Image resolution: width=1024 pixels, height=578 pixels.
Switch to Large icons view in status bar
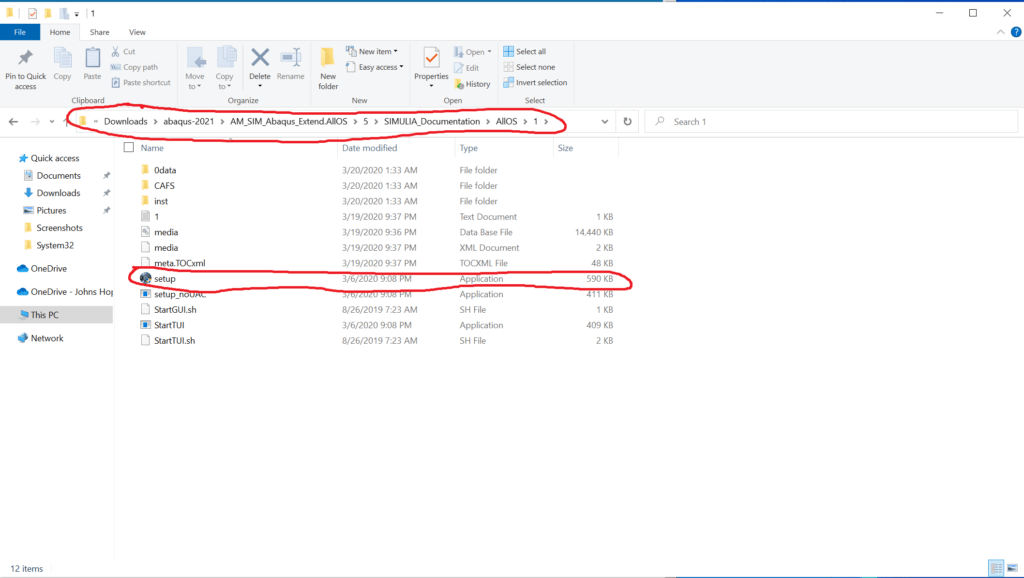click(1012, 568)
